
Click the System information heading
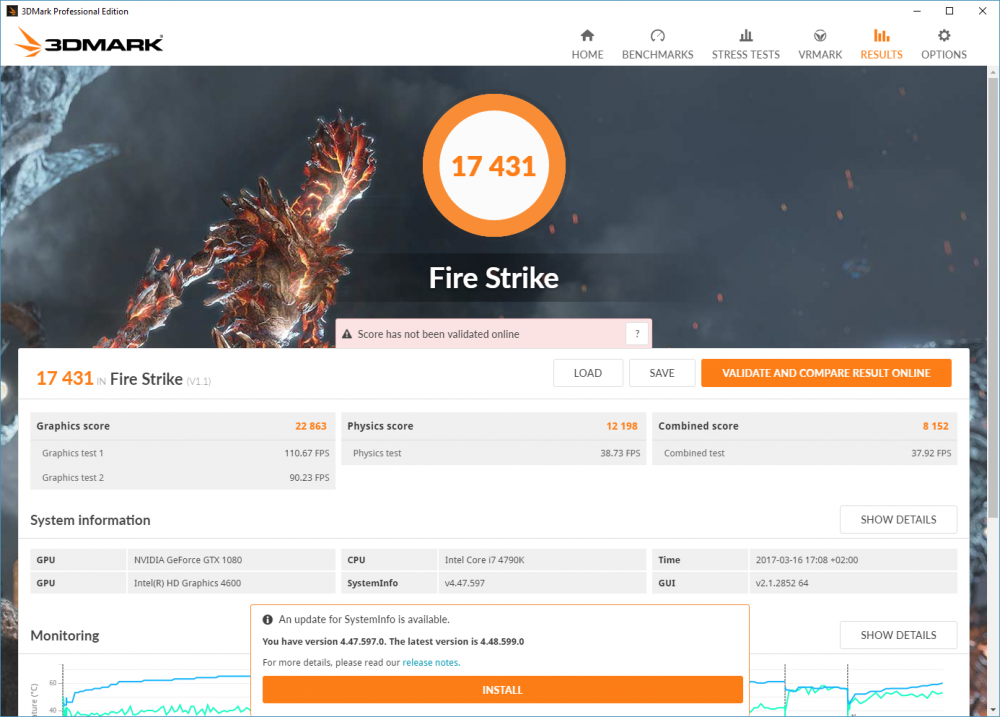point(90,520)
